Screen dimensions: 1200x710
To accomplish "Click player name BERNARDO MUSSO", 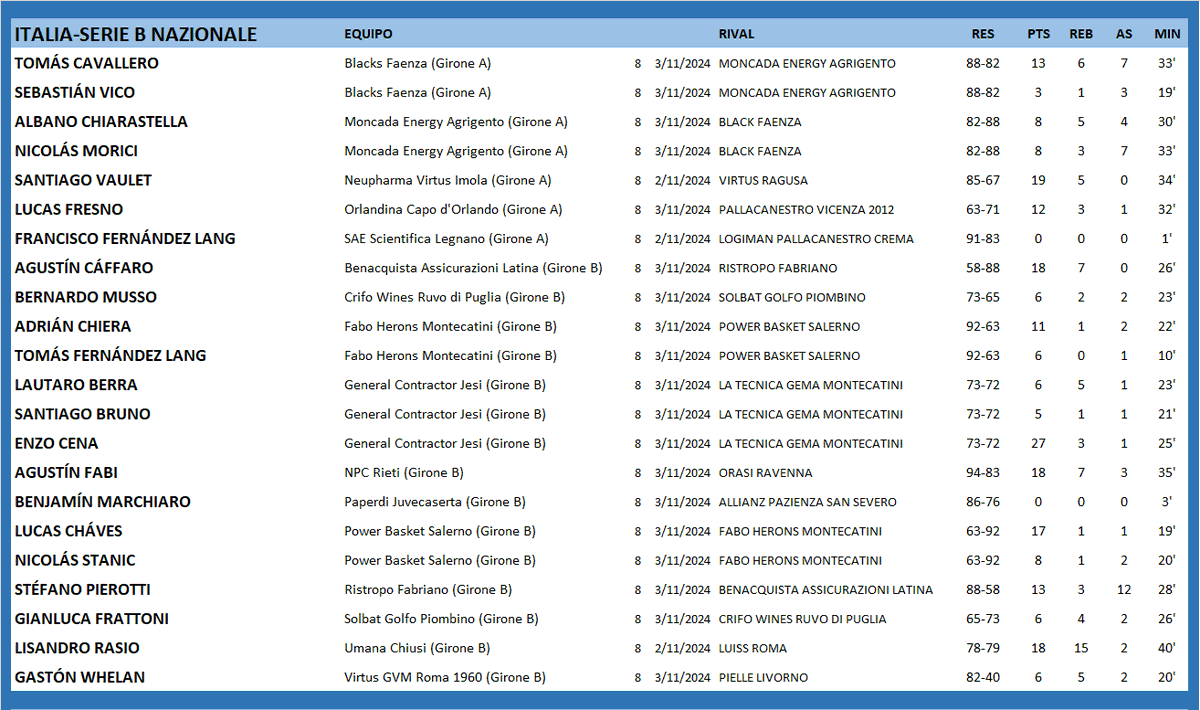I will pyautogui.click(x=86, y=297).
